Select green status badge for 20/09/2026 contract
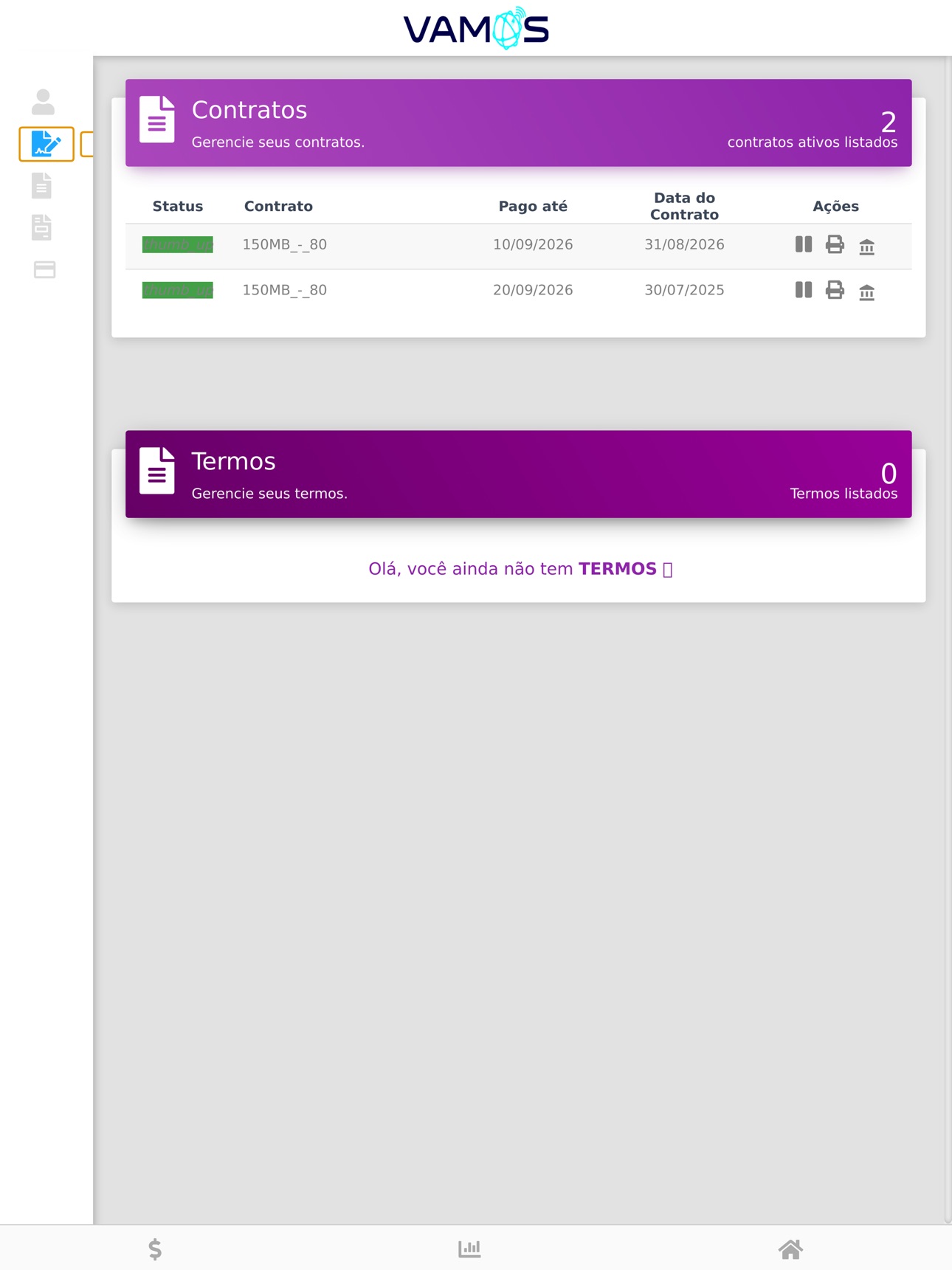Screen dimensions: 952x1270 [x=178, y=290]
